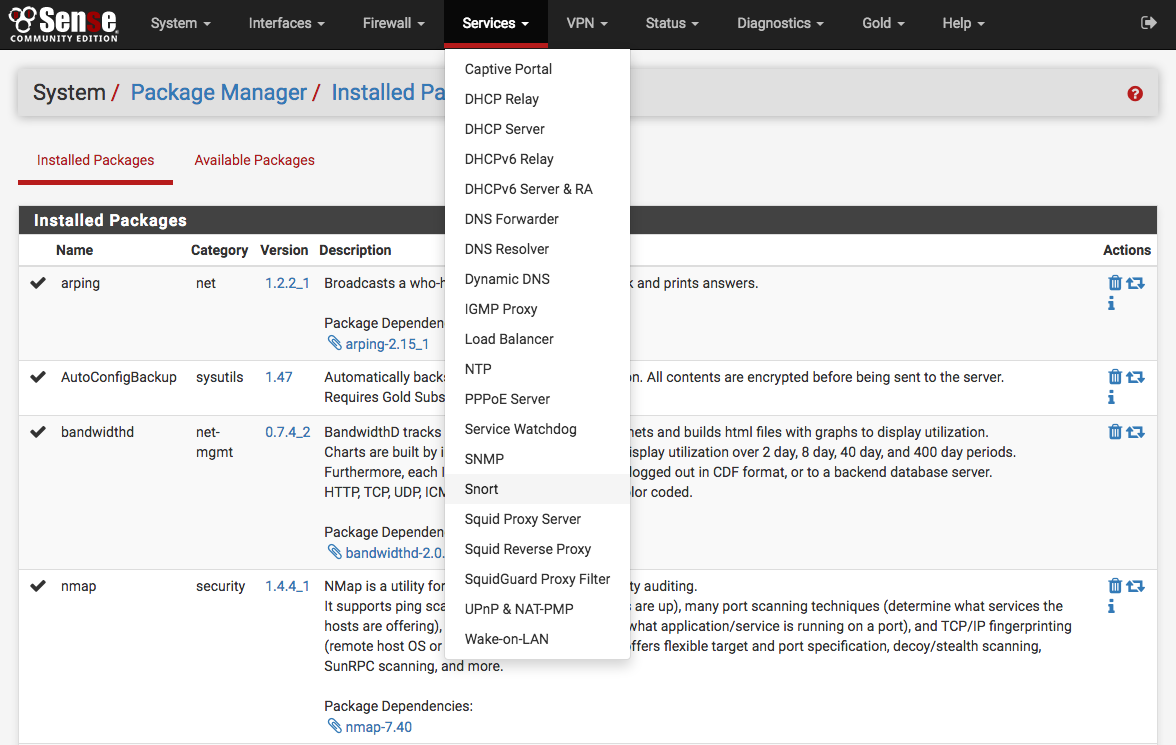Image resolution: width=1176 pixels, height=745 pixels.
Task: Delete the arping package
Action: (1115, 283)
